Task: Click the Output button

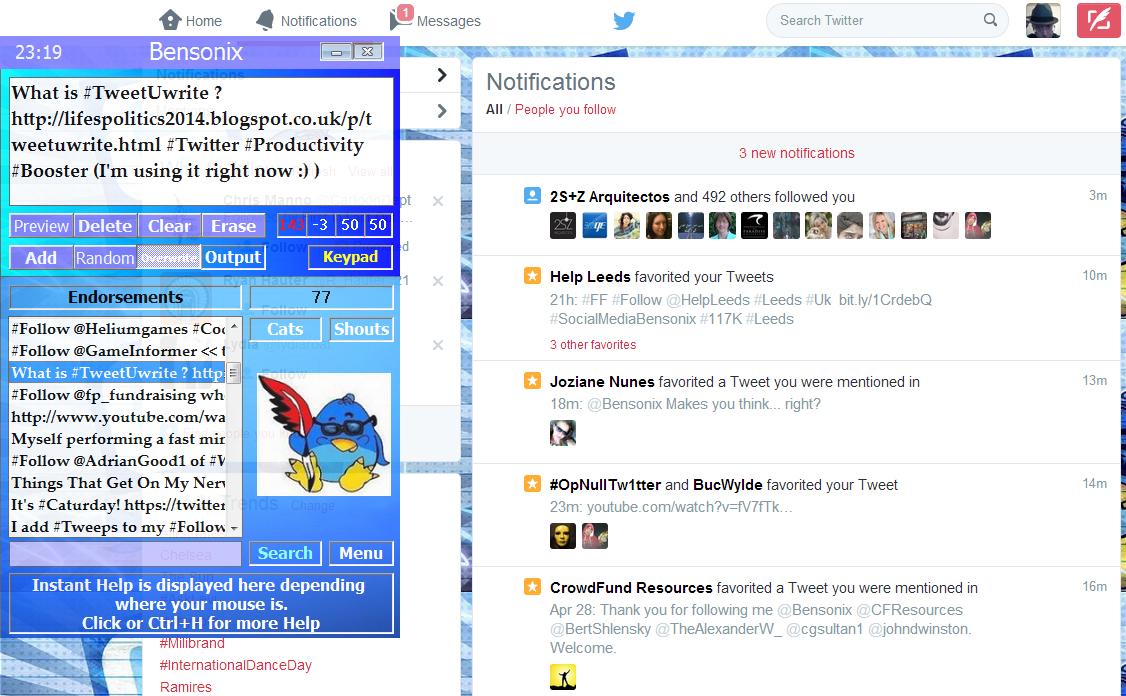Action: 233,257
